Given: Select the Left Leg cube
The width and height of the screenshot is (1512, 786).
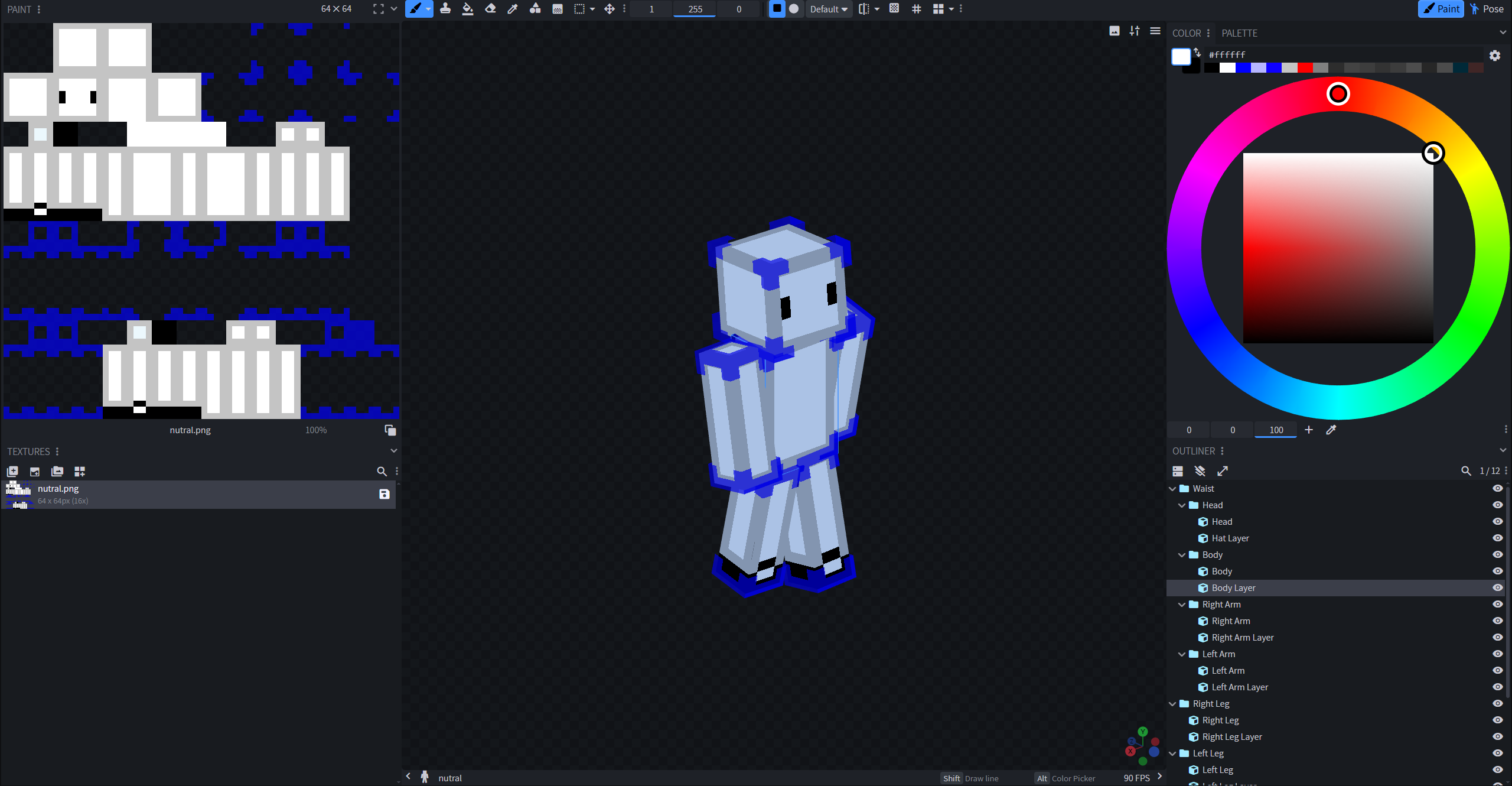Looking at the screenshot, I should pyautogui.click(x=1217, y=770).
